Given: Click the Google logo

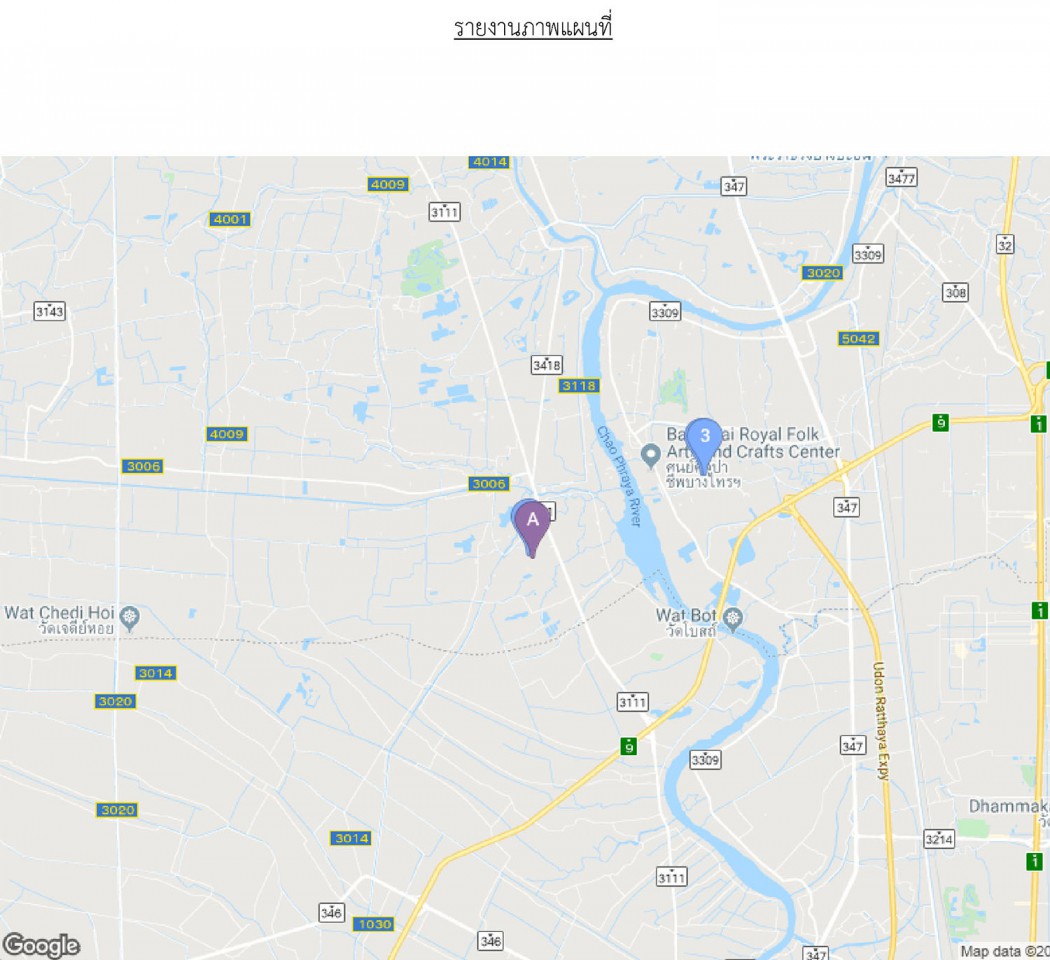Looking at the screenshot, I should click(41, 945).
